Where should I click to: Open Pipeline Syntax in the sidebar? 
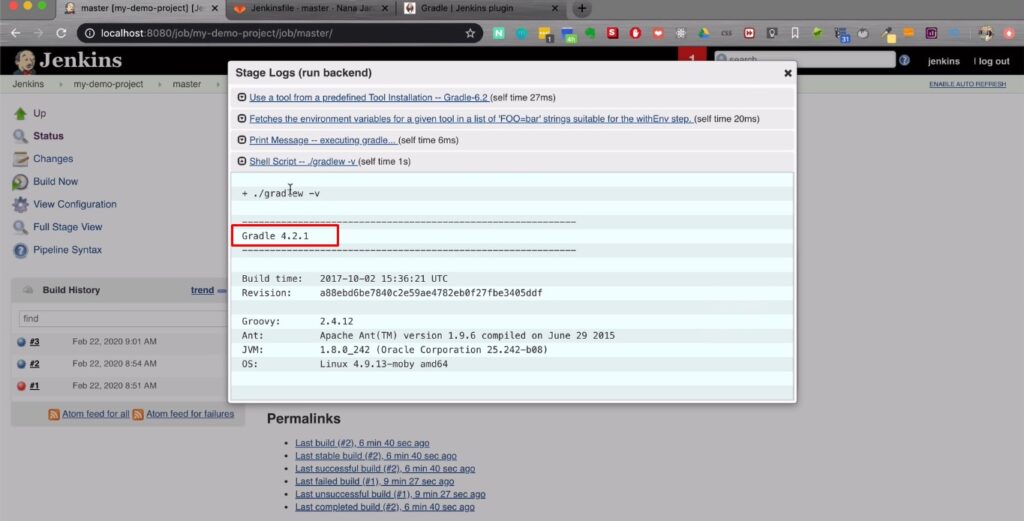coord(67,250)
